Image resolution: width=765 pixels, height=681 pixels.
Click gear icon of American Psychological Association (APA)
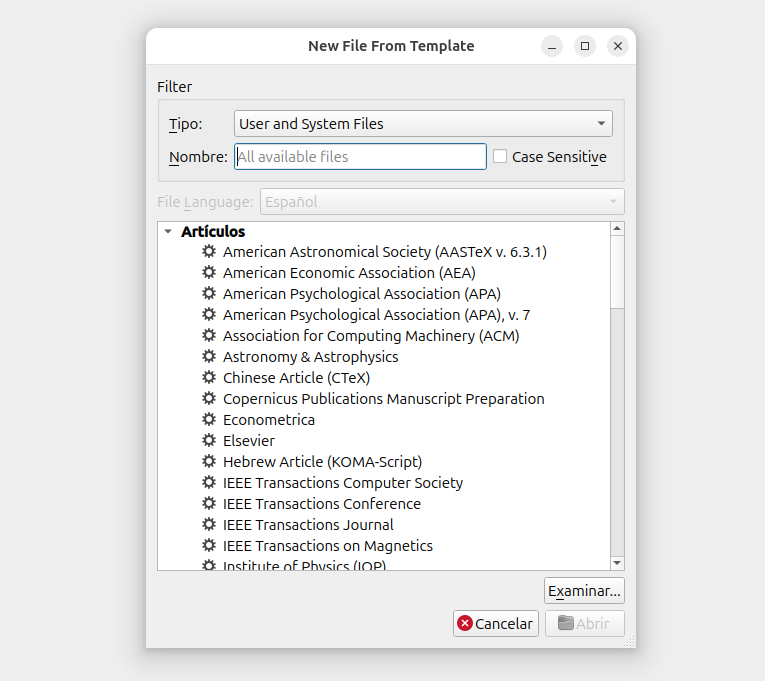pyautogui.click(x=209, y=294)
